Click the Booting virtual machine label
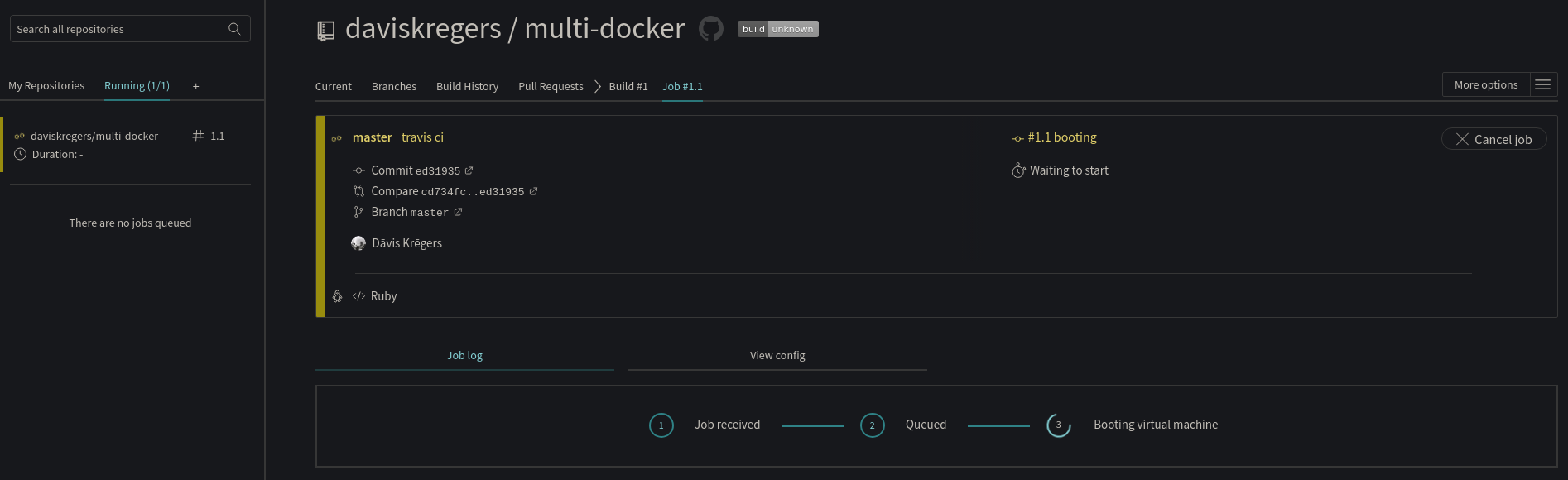The image size is (1568, 480). (1156, 425)
